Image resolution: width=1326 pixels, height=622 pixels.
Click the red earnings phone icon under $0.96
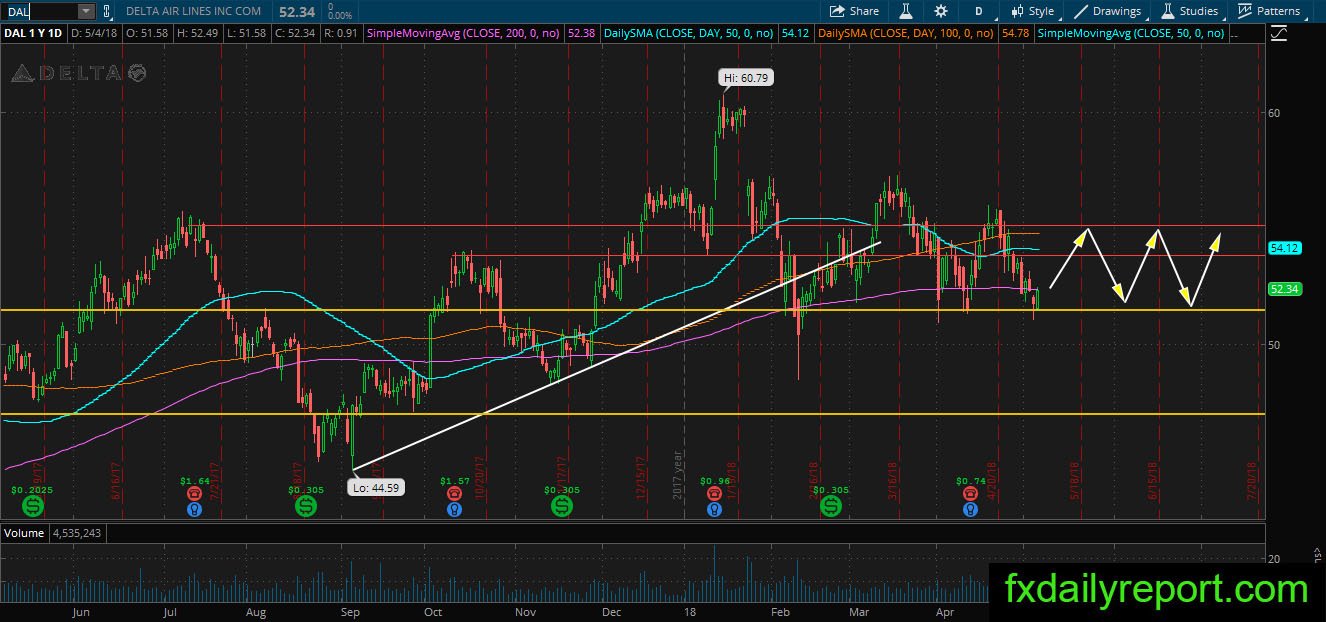click(x=714, y=494)
